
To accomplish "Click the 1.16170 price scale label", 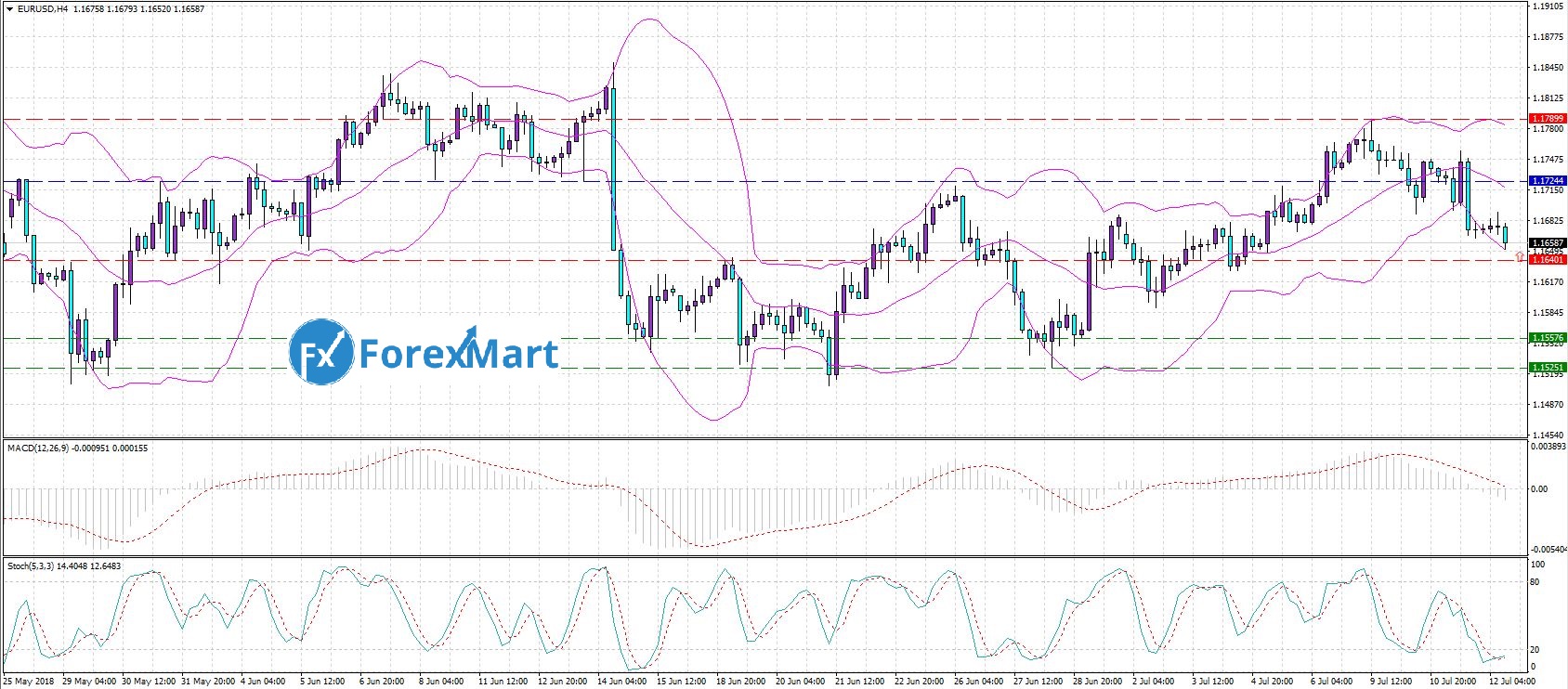I will (1548, 281).
